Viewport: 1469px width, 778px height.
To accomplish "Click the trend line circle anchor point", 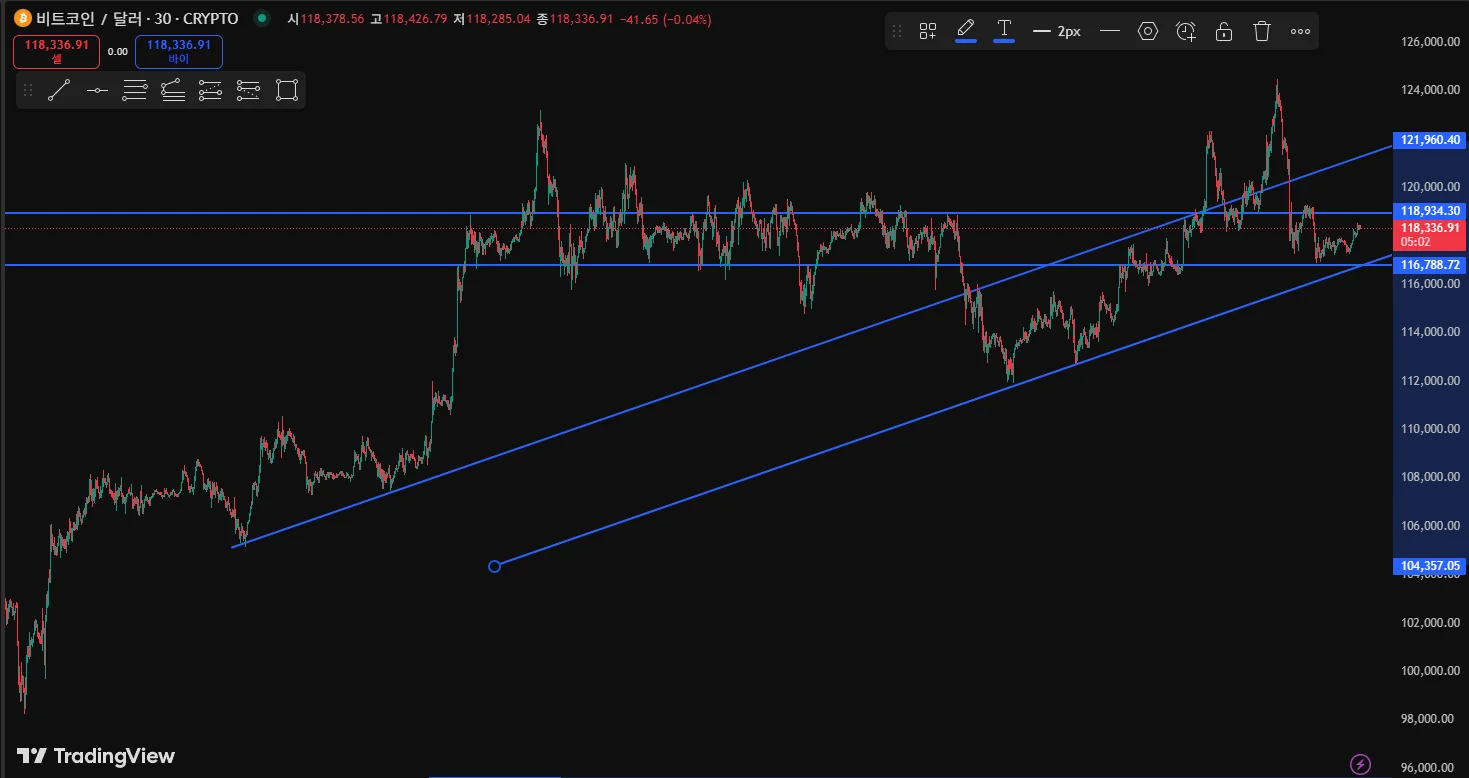I will [x=494, y=567].
